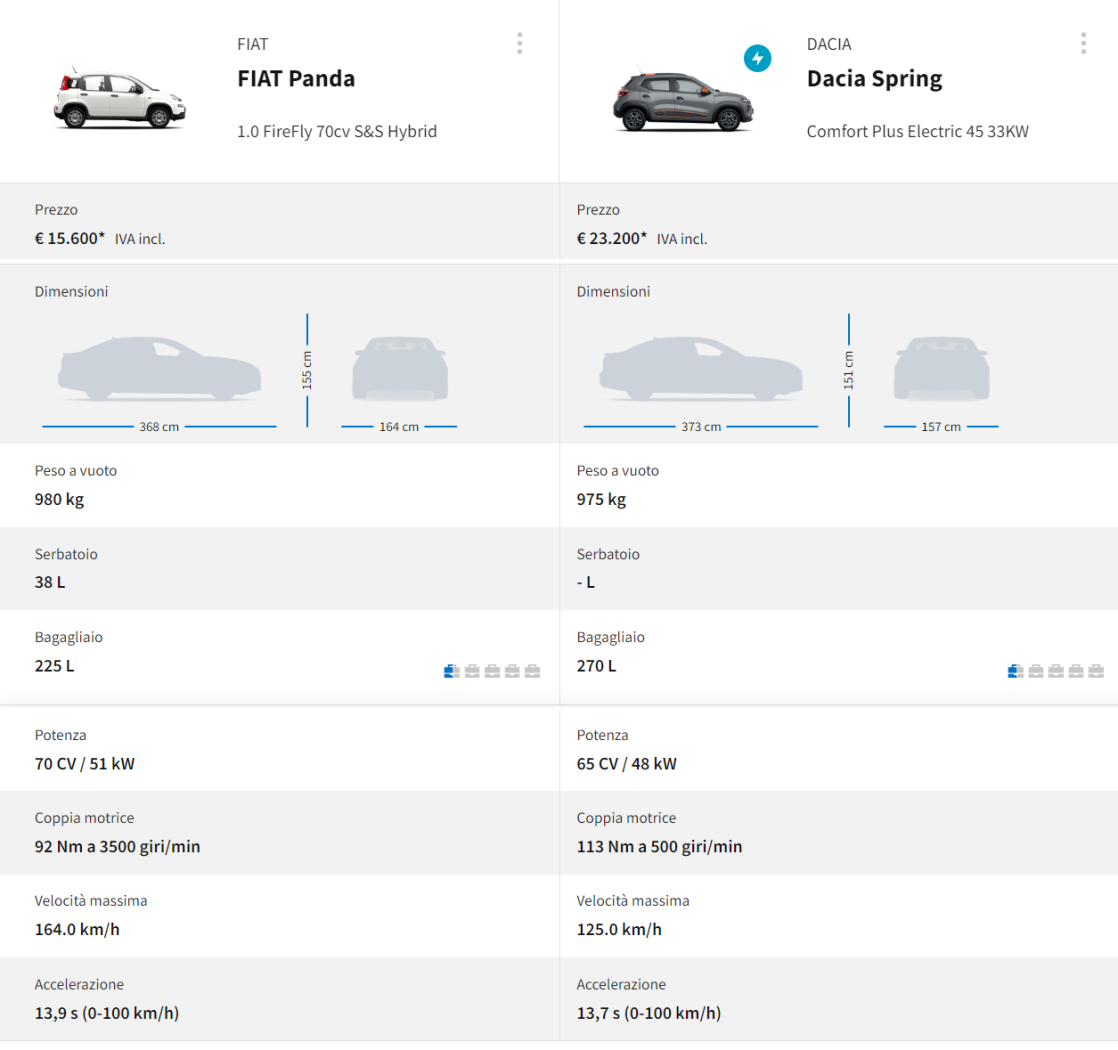Screen dimensions: 1118x1050
Task: Click the blue electric lightning badge
Action: pyautogui.click(x=757, y=59)
